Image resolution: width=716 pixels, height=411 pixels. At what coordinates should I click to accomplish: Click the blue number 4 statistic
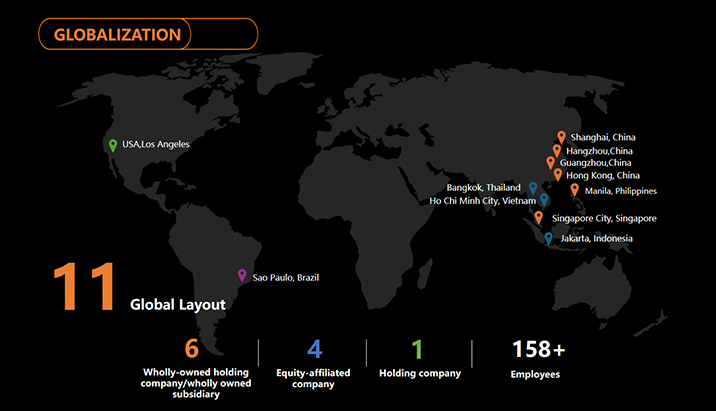click(315, 349)
